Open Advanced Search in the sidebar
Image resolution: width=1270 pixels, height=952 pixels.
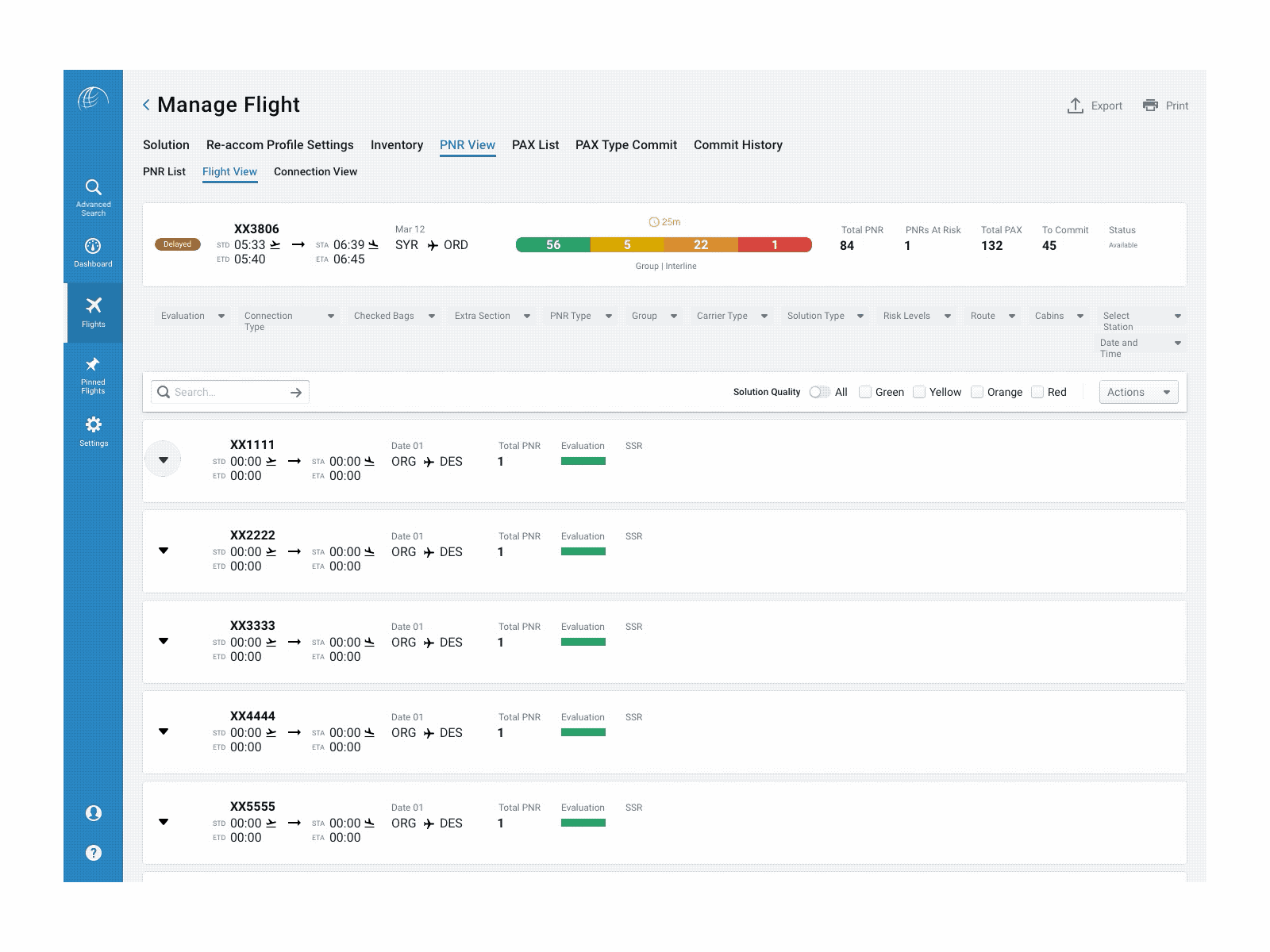(x=93, y=187)
